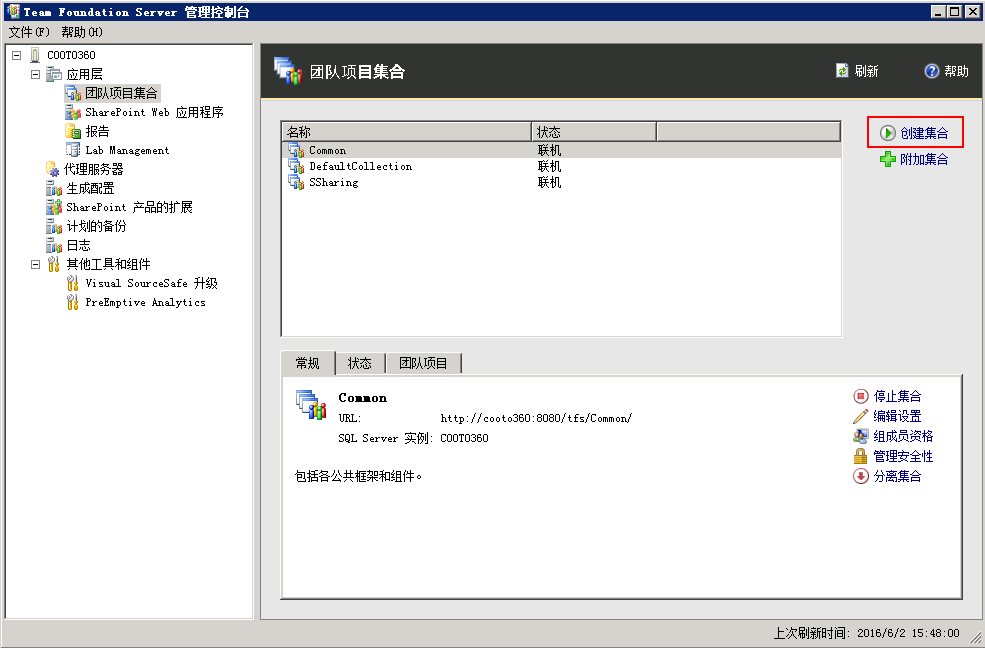
Task: Select SharePoint Web 应用程序 tree item label
Action: 154,112
